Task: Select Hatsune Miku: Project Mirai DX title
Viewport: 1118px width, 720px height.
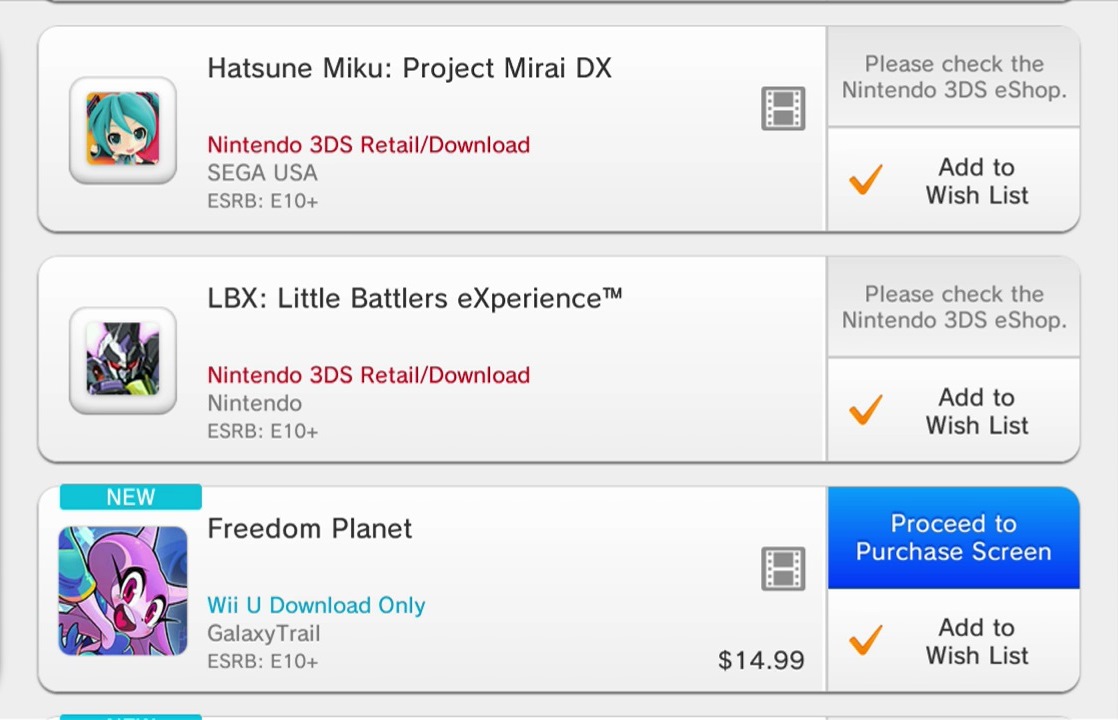Action: coord(409,68)
